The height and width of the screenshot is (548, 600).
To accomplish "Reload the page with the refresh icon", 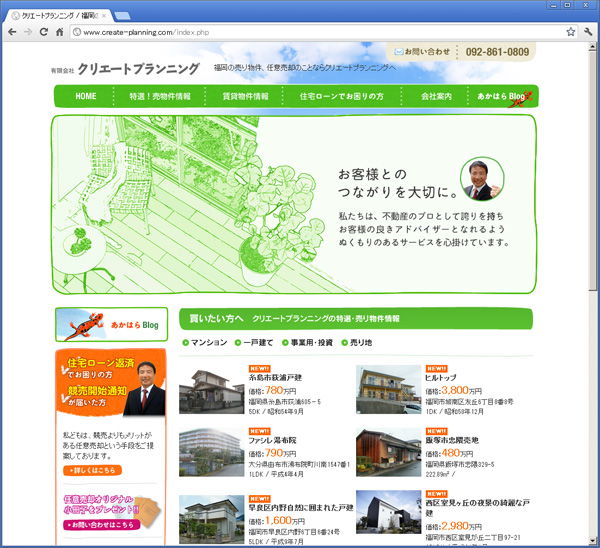I will click(x=44, y=32).
